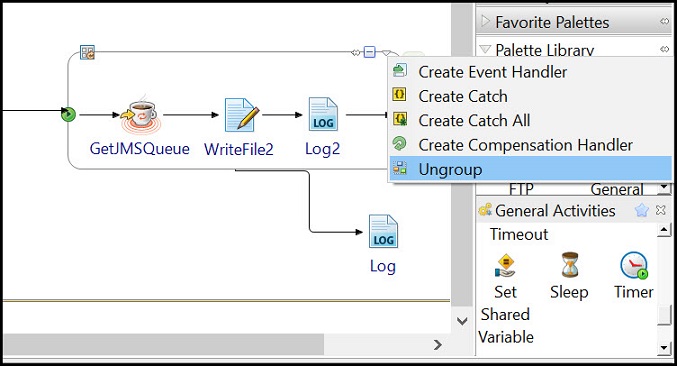Click the Create Event Handler icon

(400, 71)
